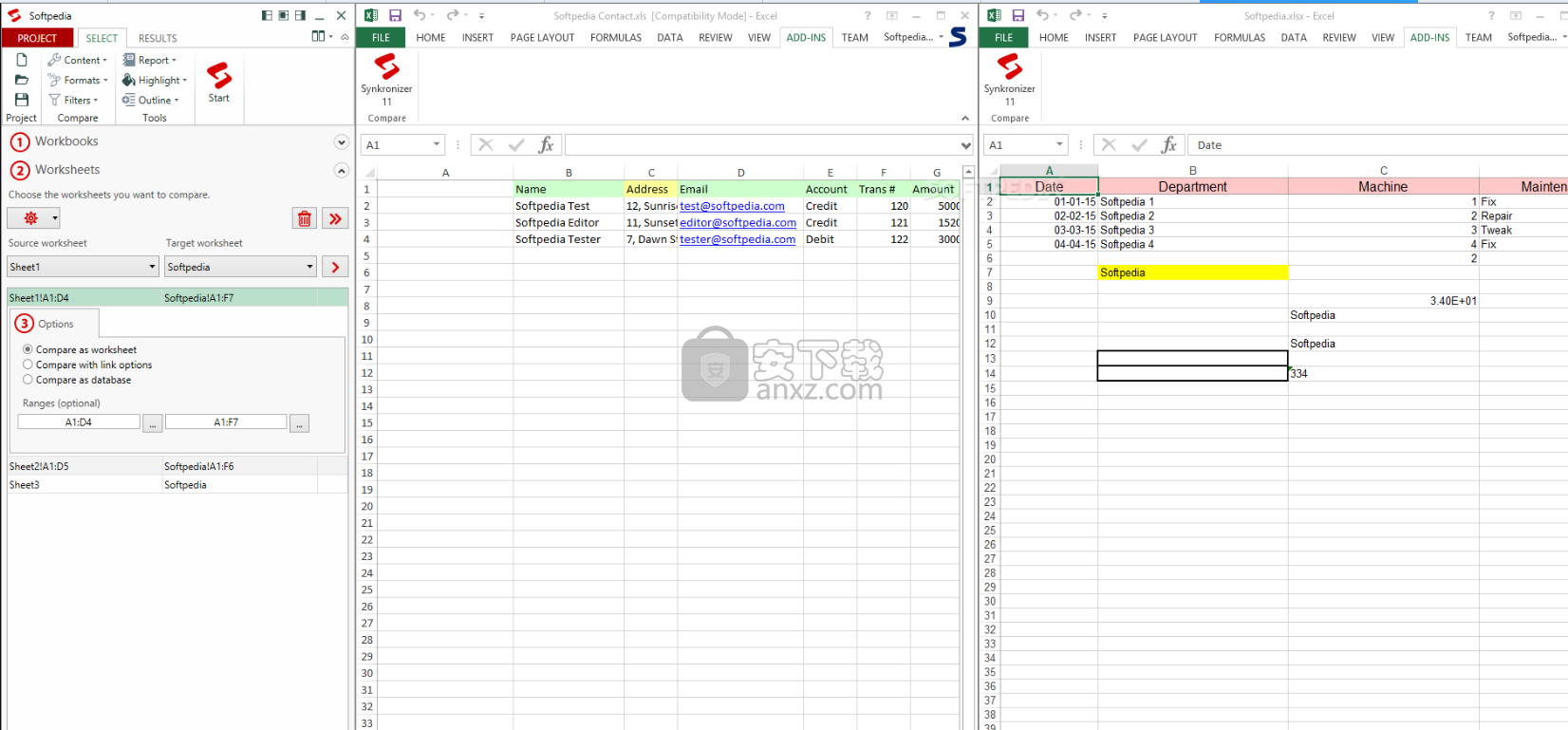Open the Filters dropdown
The image size is (1568, 730).
pos(74,100)
